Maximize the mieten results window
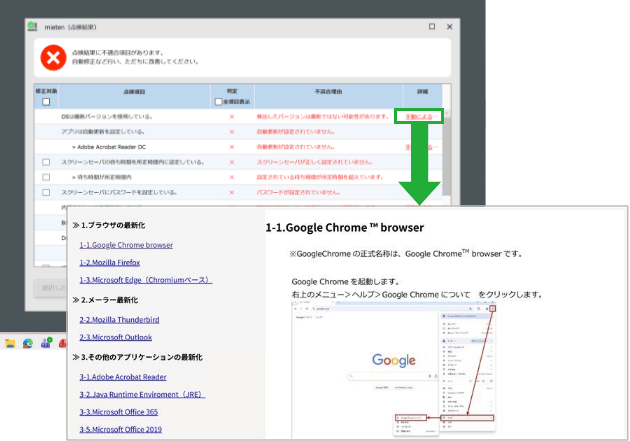Viewport: 630px width, 441px height. coord(432,27)
